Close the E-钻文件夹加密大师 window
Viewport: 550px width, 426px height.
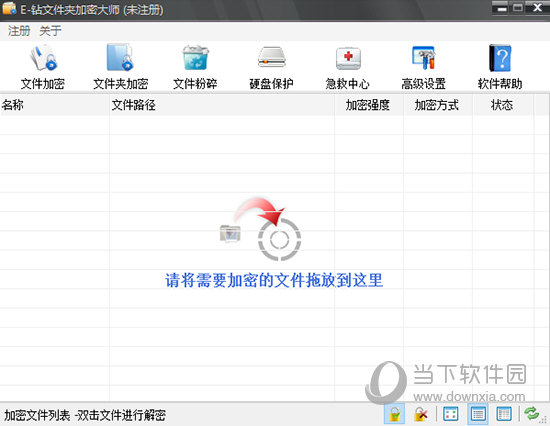(537, 8)
